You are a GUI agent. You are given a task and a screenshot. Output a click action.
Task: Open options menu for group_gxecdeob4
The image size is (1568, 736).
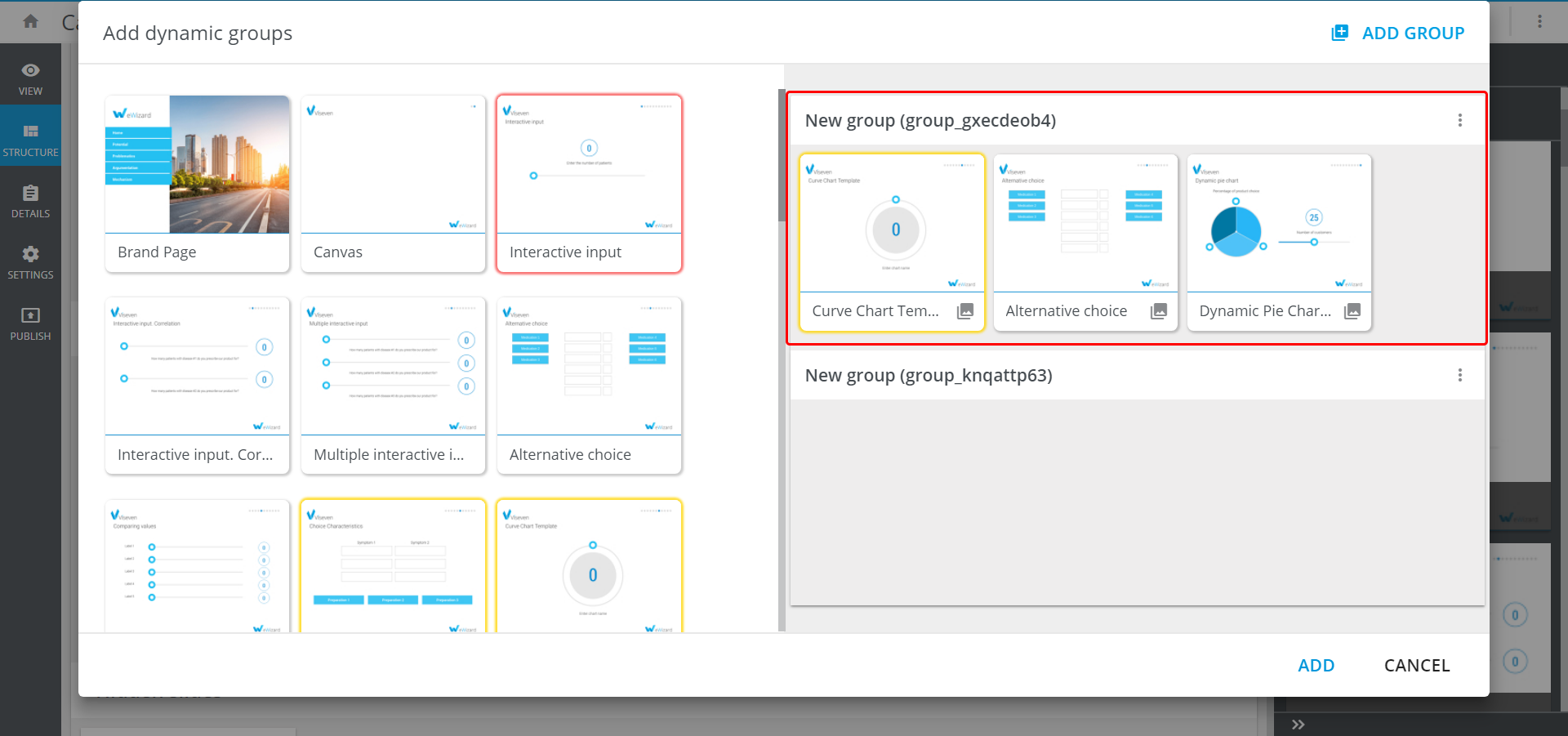1460,121
